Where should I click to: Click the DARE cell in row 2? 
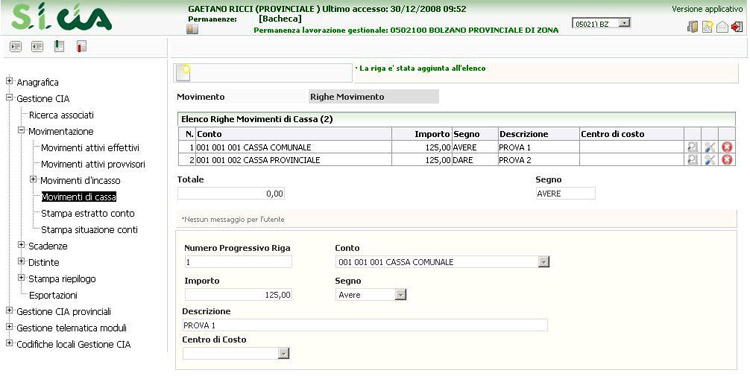(x=475, y=160)
